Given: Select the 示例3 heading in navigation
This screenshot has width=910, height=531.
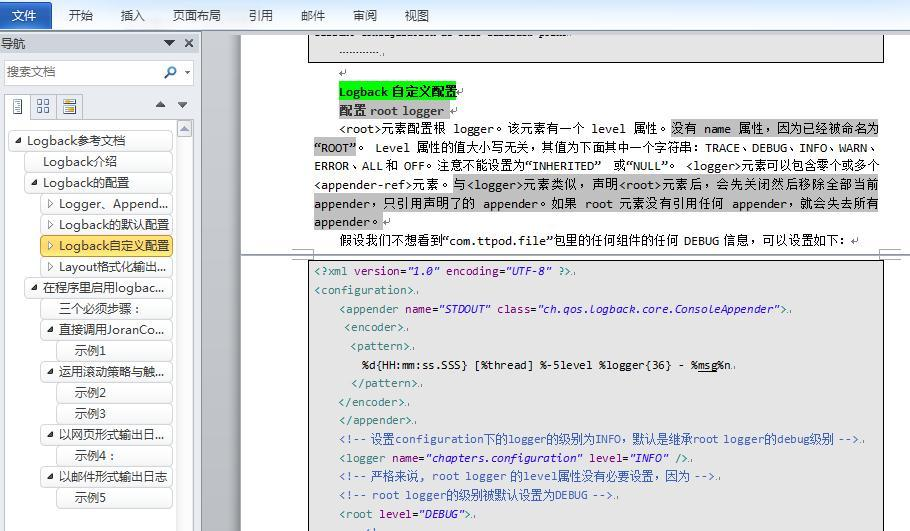Looking at the screenshot, I should point(90,414).
